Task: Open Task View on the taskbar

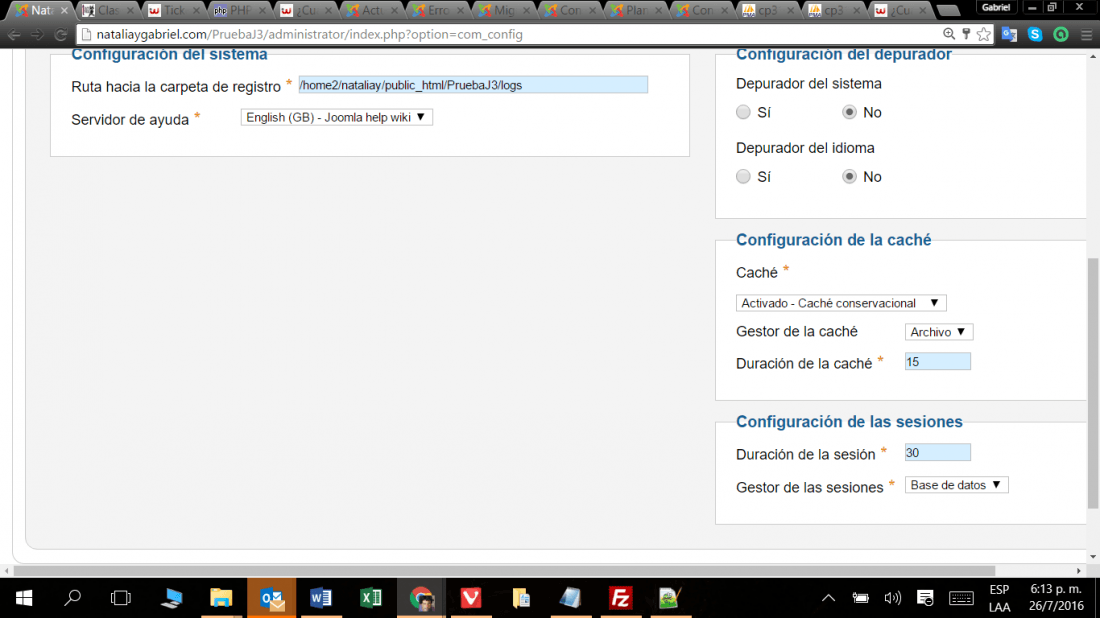Action: 121,598
